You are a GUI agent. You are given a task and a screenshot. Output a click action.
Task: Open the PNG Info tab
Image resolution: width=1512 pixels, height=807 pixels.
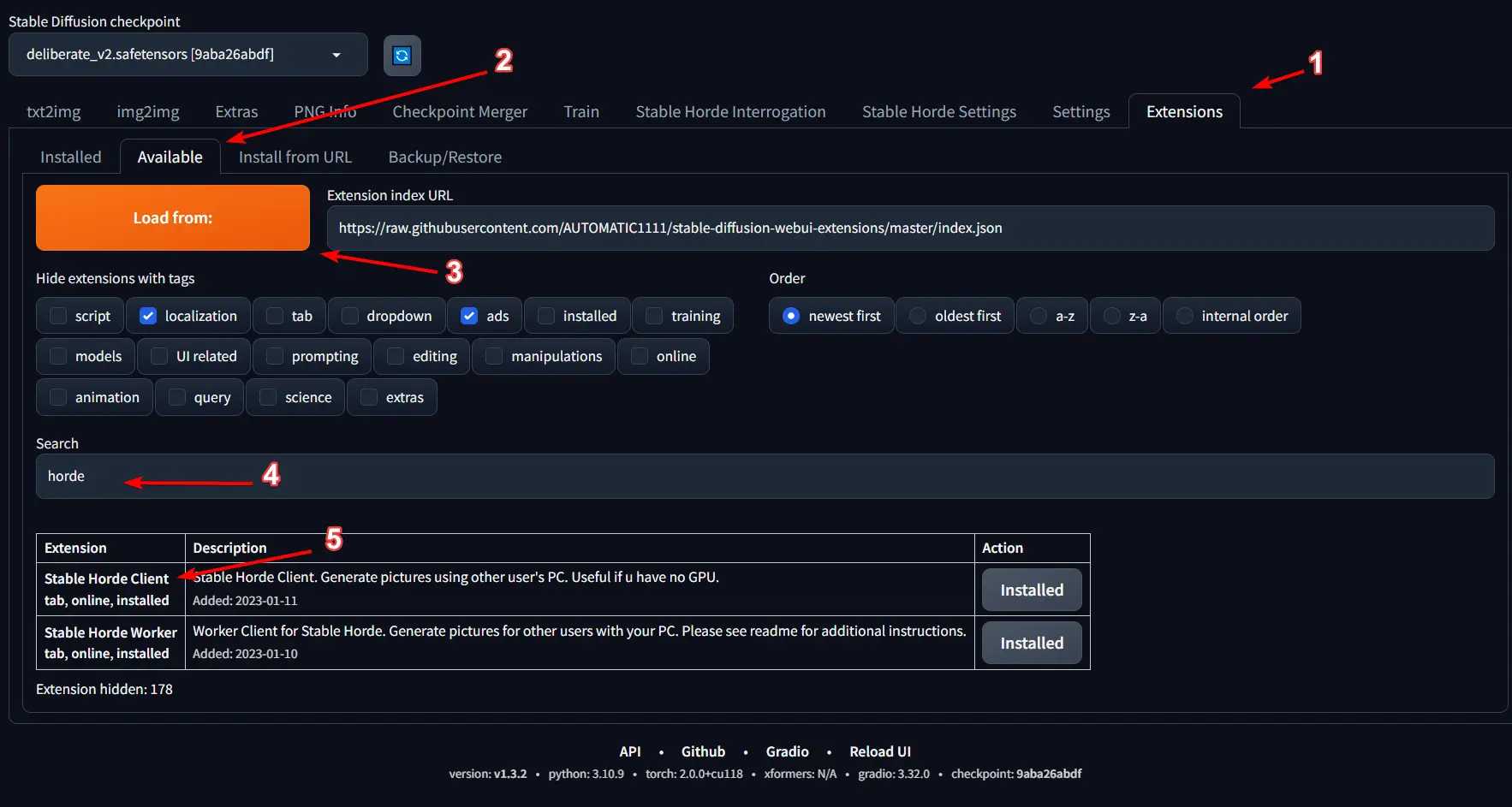[x=324, y=112]
